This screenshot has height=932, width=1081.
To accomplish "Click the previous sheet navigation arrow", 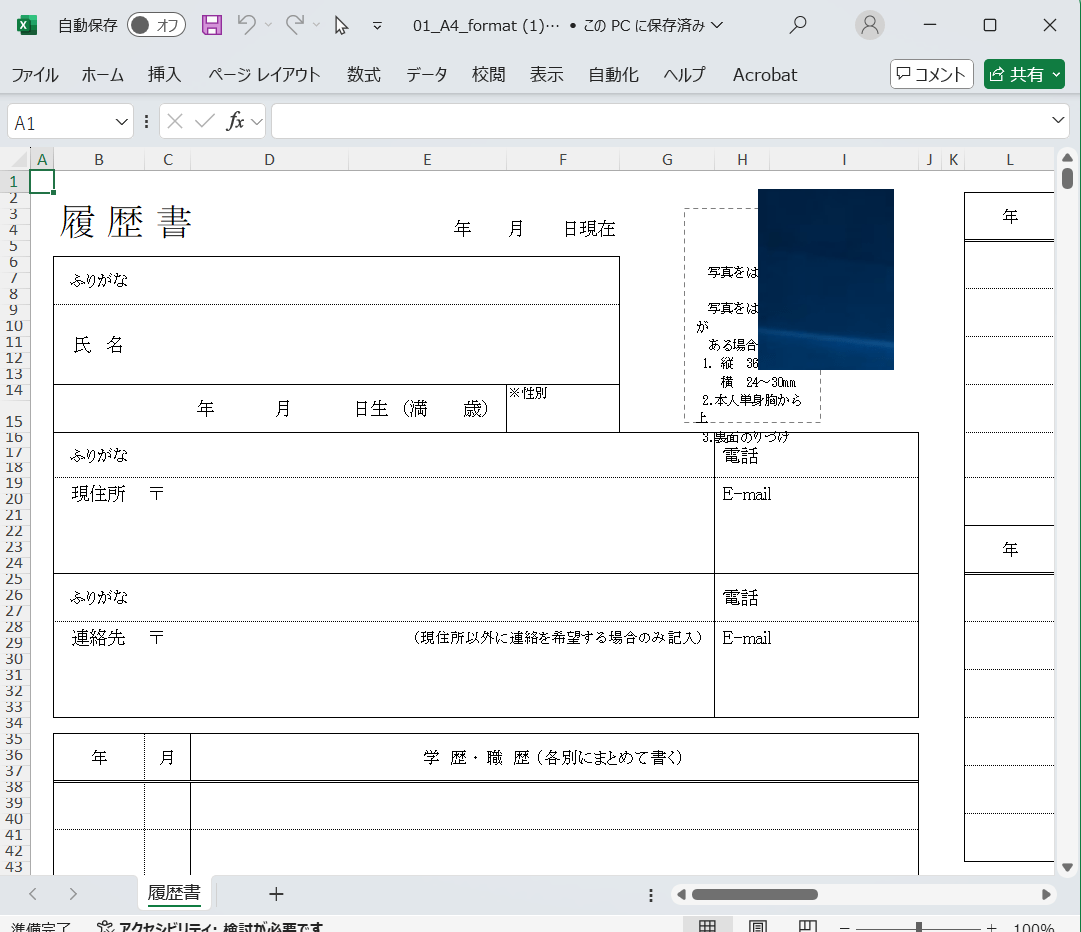I will pyautogui.click(x=32, y=894).
